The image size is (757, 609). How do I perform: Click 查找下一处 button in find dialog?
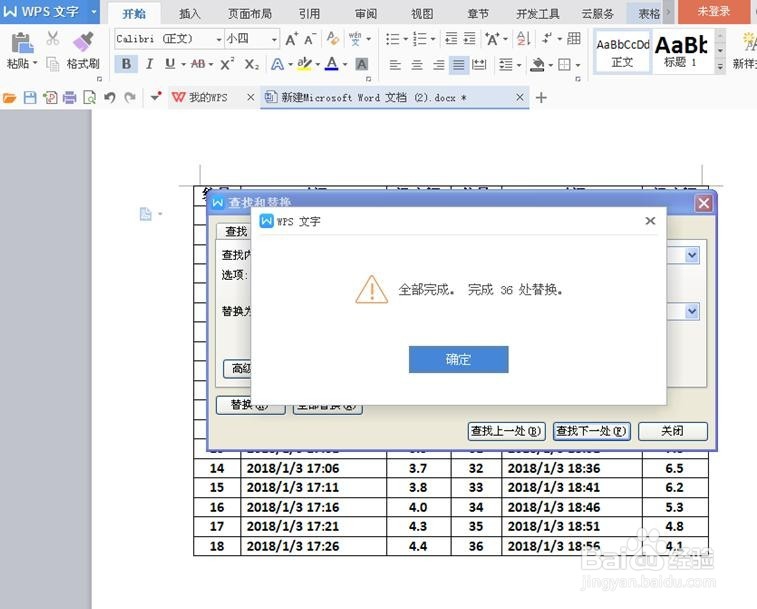pyautogui.click(x=591, y=431)
